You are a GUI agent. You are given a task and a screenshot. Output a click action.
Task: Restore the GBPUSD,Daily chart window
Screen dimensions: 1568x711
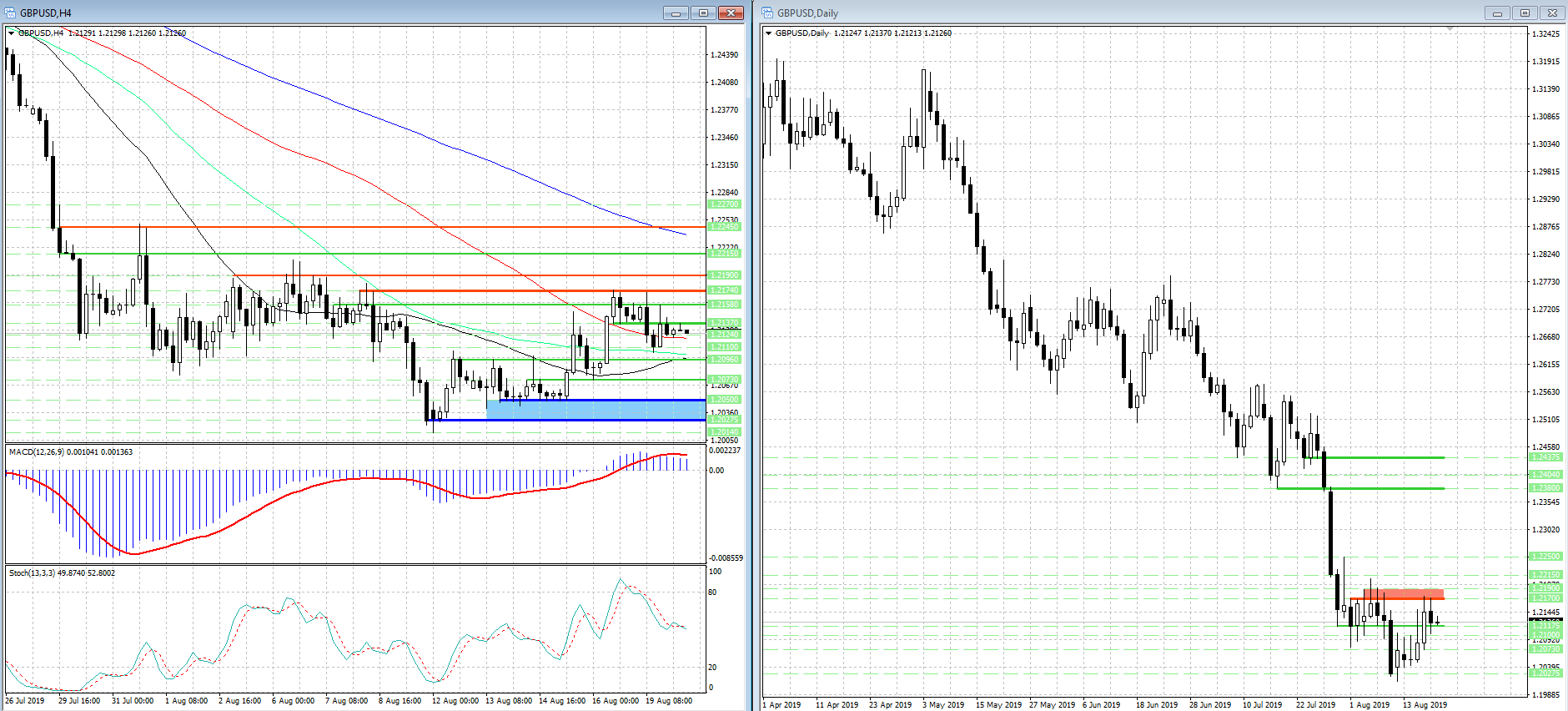pyautogui.click(x=1525, y=13)
